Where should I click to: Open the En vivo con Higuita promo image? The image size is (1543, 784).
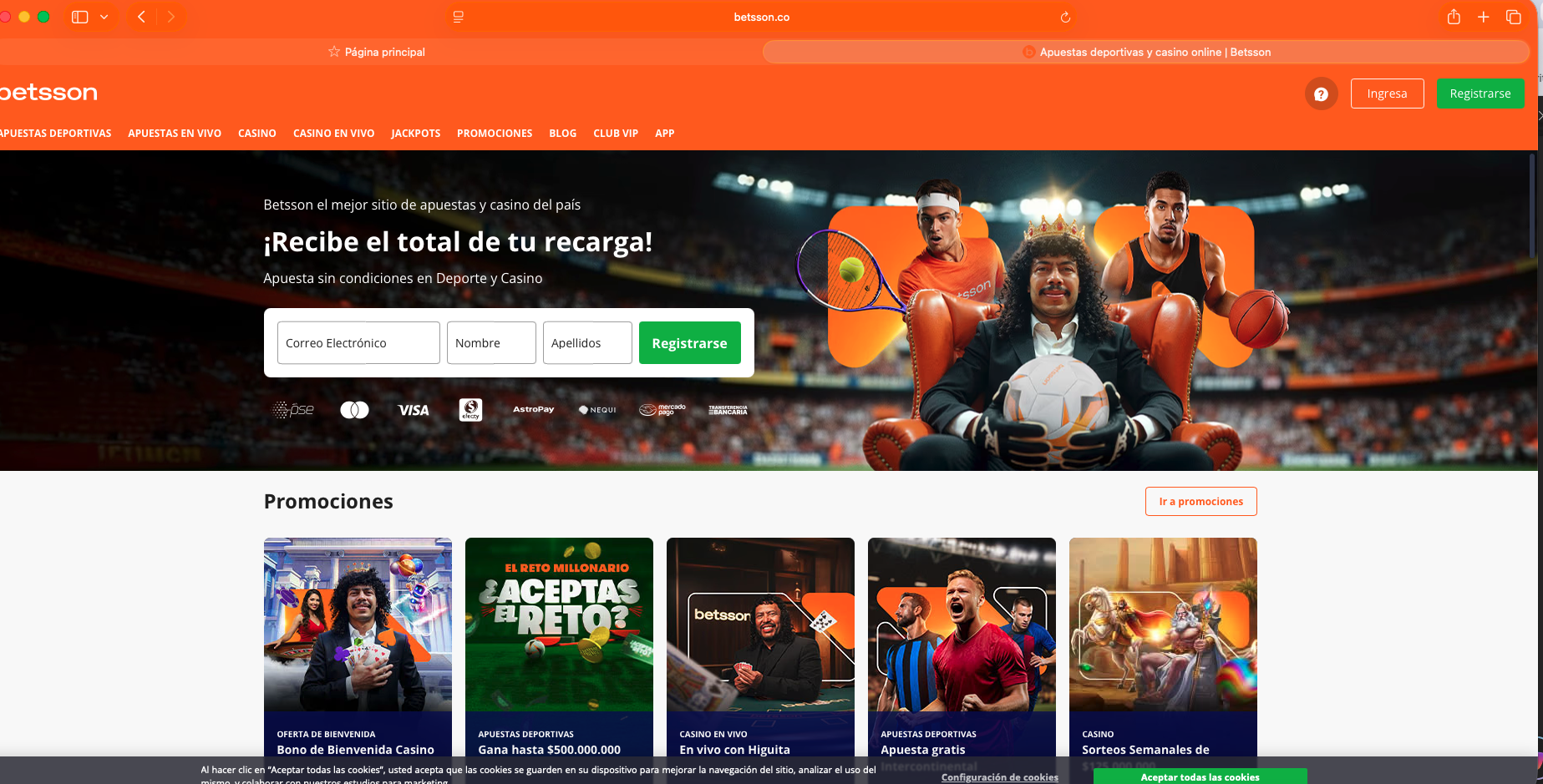click(x=760, y=625)
